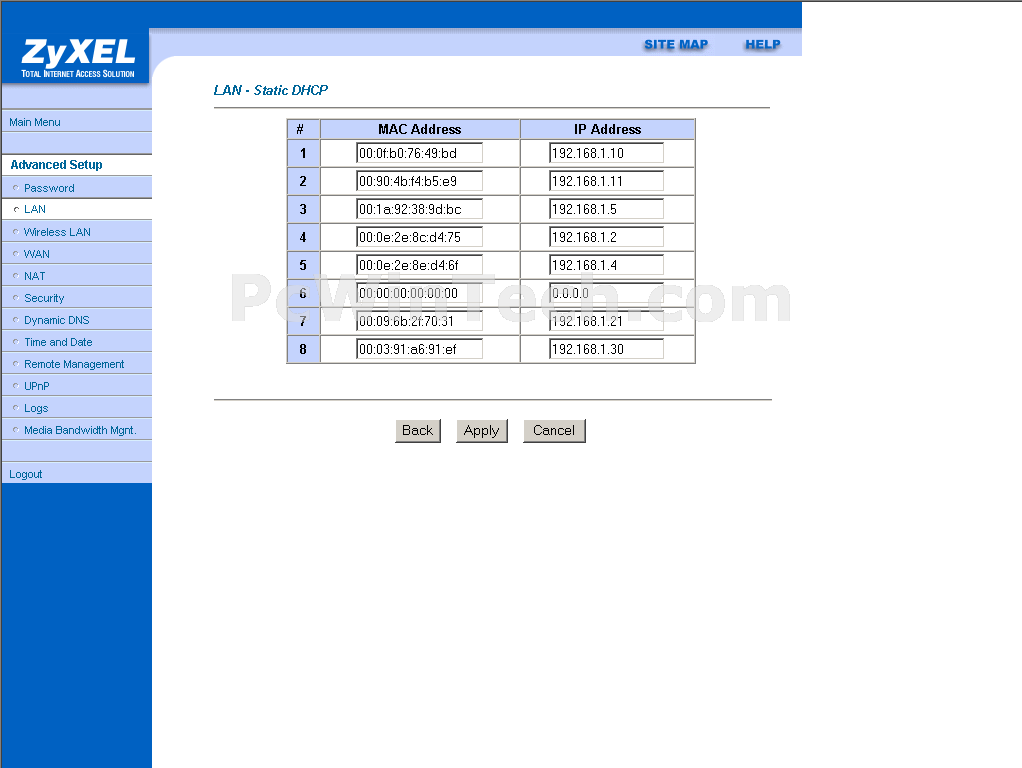Click the Media Bandwidth Mgnt. bullet icon
Viewport: 1022px width, 768px height.
click(16, 430)
